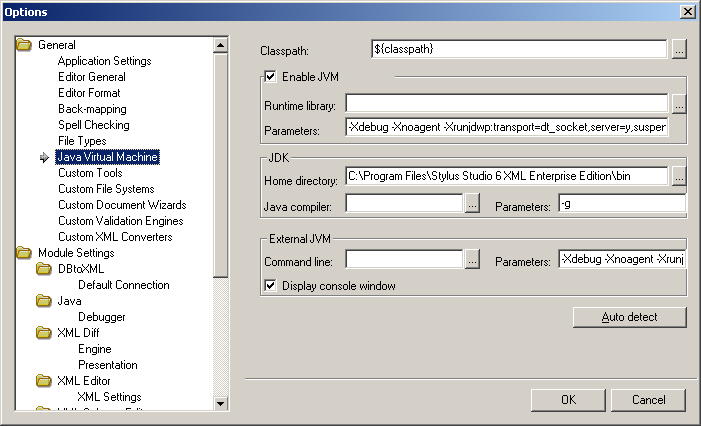Select Custom Tools in the tree
This screenshot has width=701, height=426.
click(x=89, y=173)
